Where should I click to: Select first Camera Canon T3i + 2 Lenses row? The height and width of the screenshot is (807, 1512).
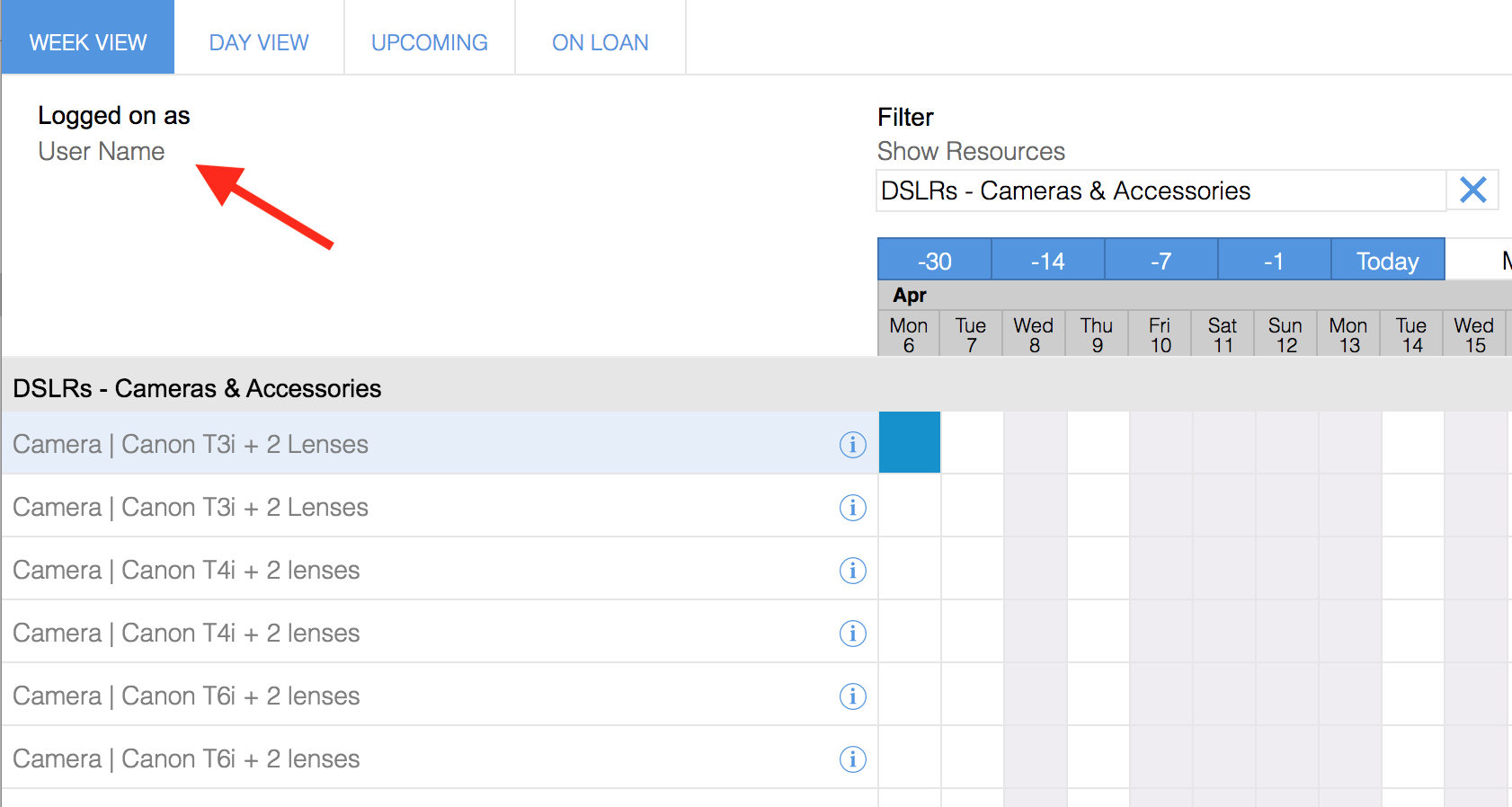(440, 443)
